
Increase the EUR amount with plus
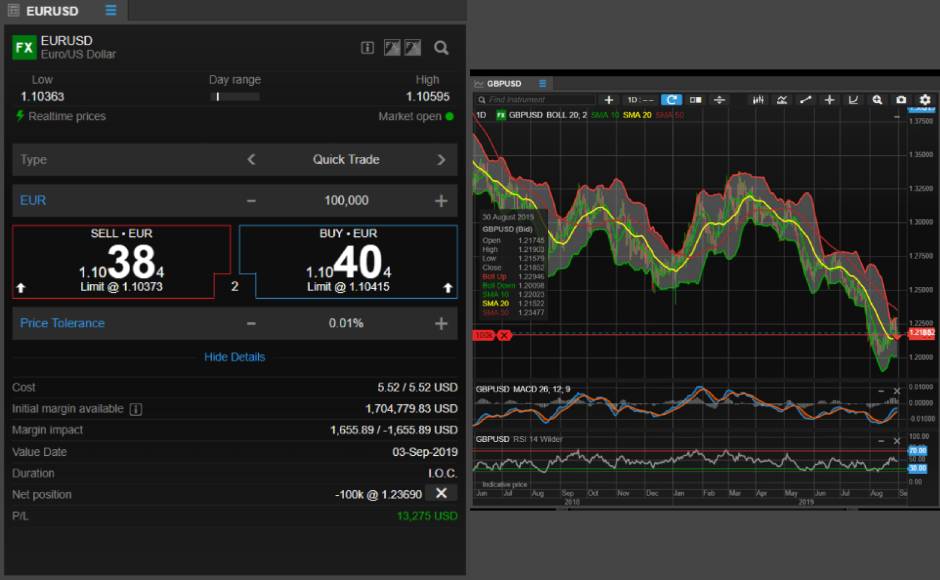tap(441, 200)
